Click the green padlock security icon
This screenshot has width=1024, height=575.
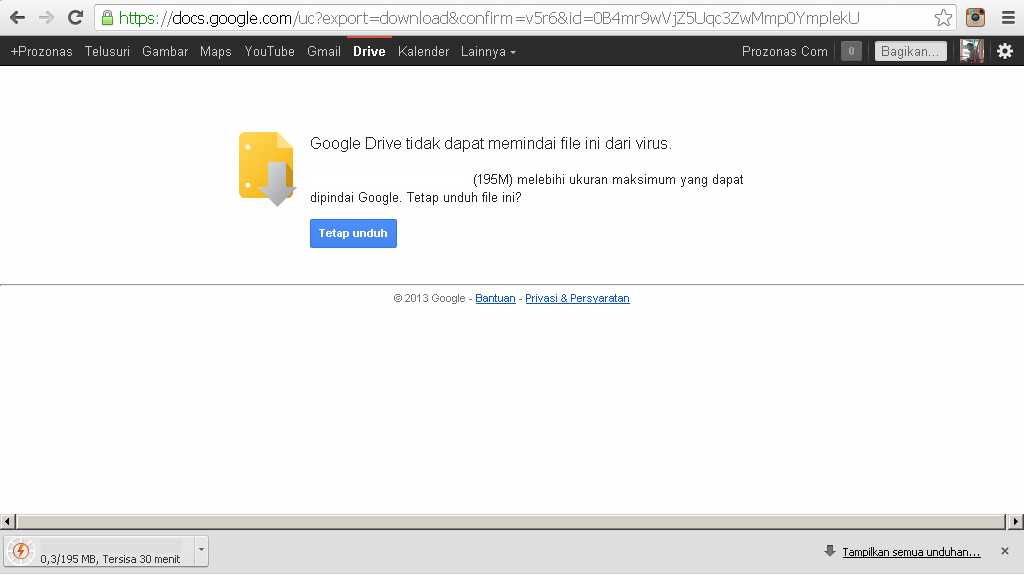tap(107, 18)
